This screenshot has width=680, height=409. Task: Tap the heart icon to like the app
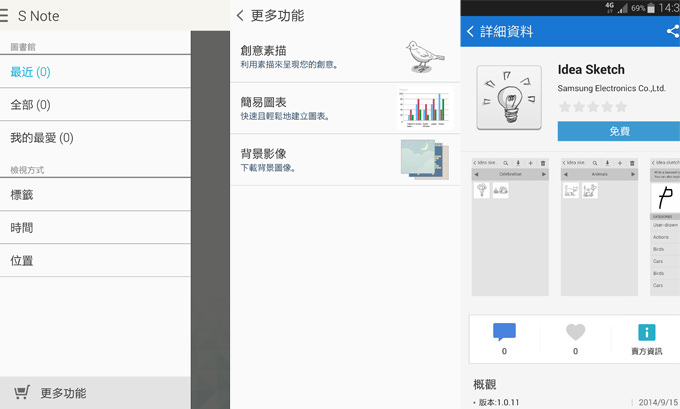[575, 333]
